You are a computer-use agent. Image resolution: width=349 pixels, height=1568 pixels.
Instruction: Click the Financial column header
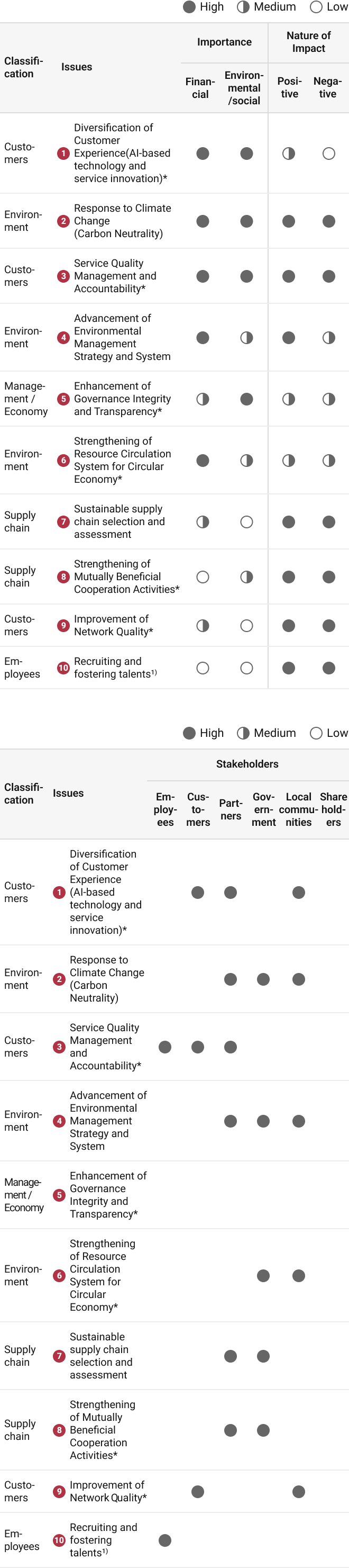200,88
